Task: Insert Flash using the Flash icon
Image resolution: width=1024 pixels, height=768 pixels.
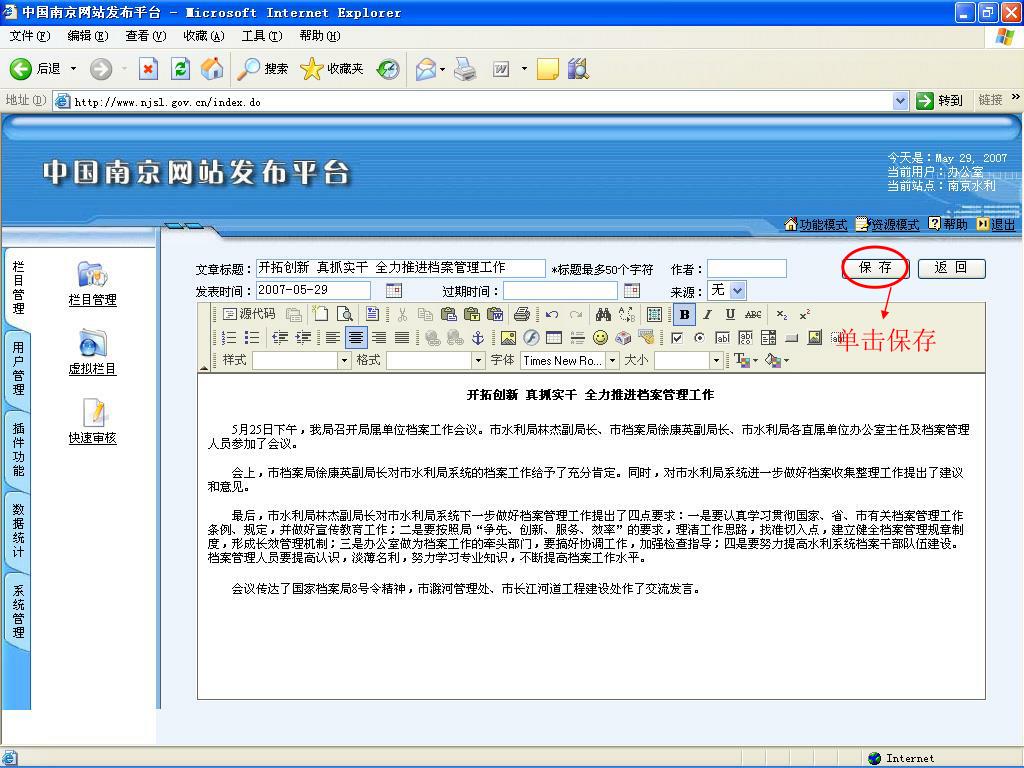Action: coord(532,337)
